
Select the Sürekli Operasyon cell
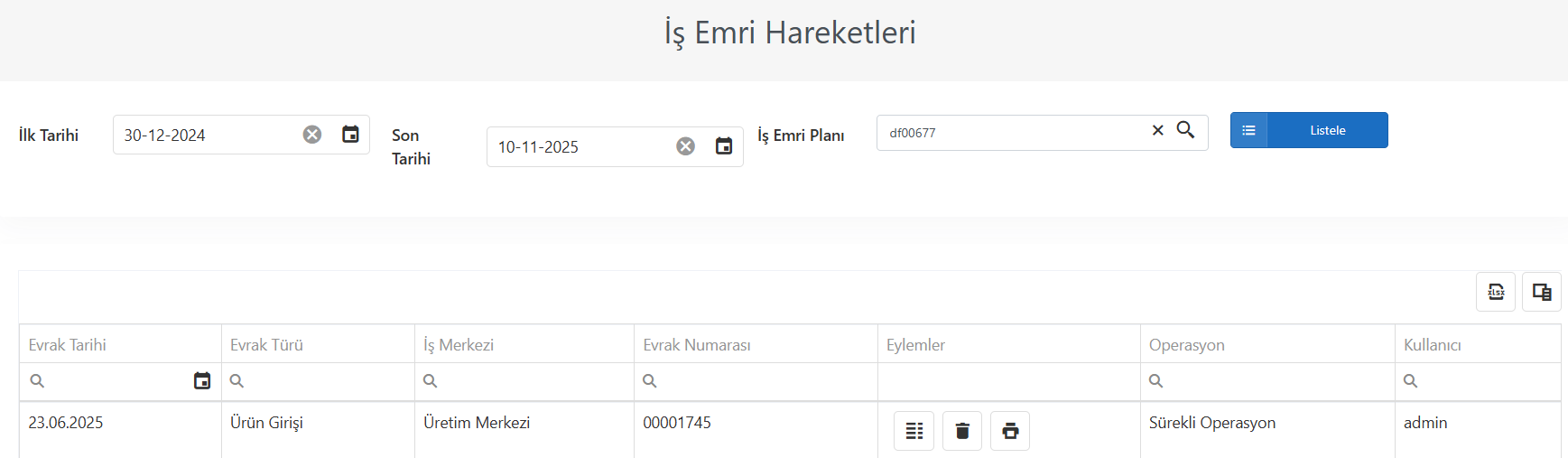1267,430
